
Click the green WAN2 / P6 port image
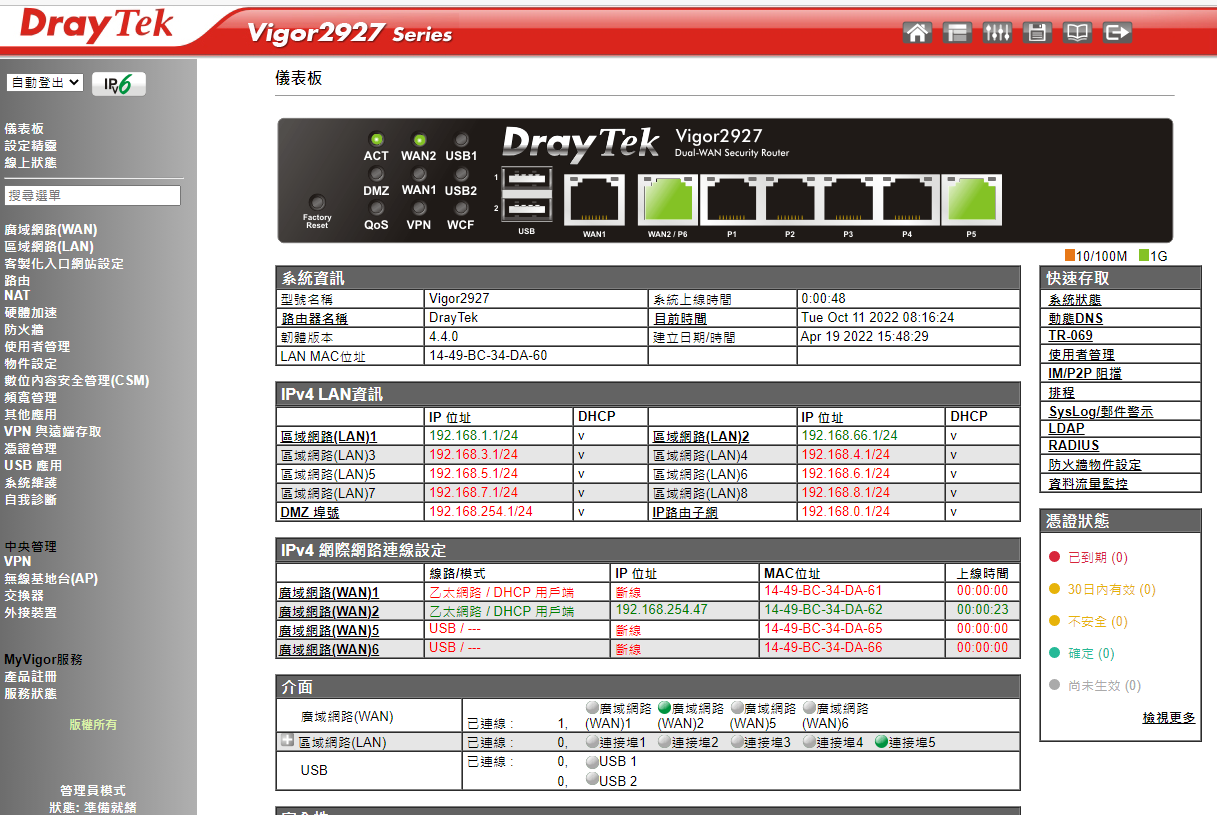pos(667,200)
